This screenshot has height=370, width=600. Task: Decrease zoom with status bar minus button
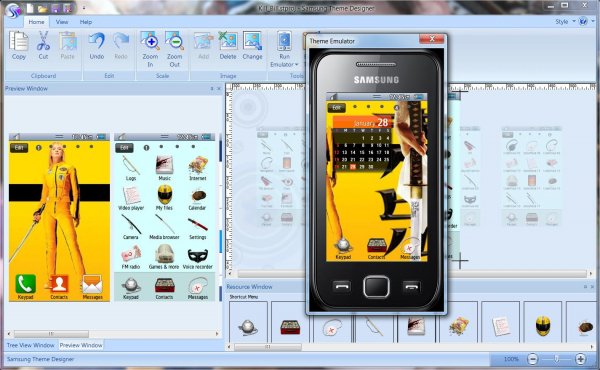[532, 359]
